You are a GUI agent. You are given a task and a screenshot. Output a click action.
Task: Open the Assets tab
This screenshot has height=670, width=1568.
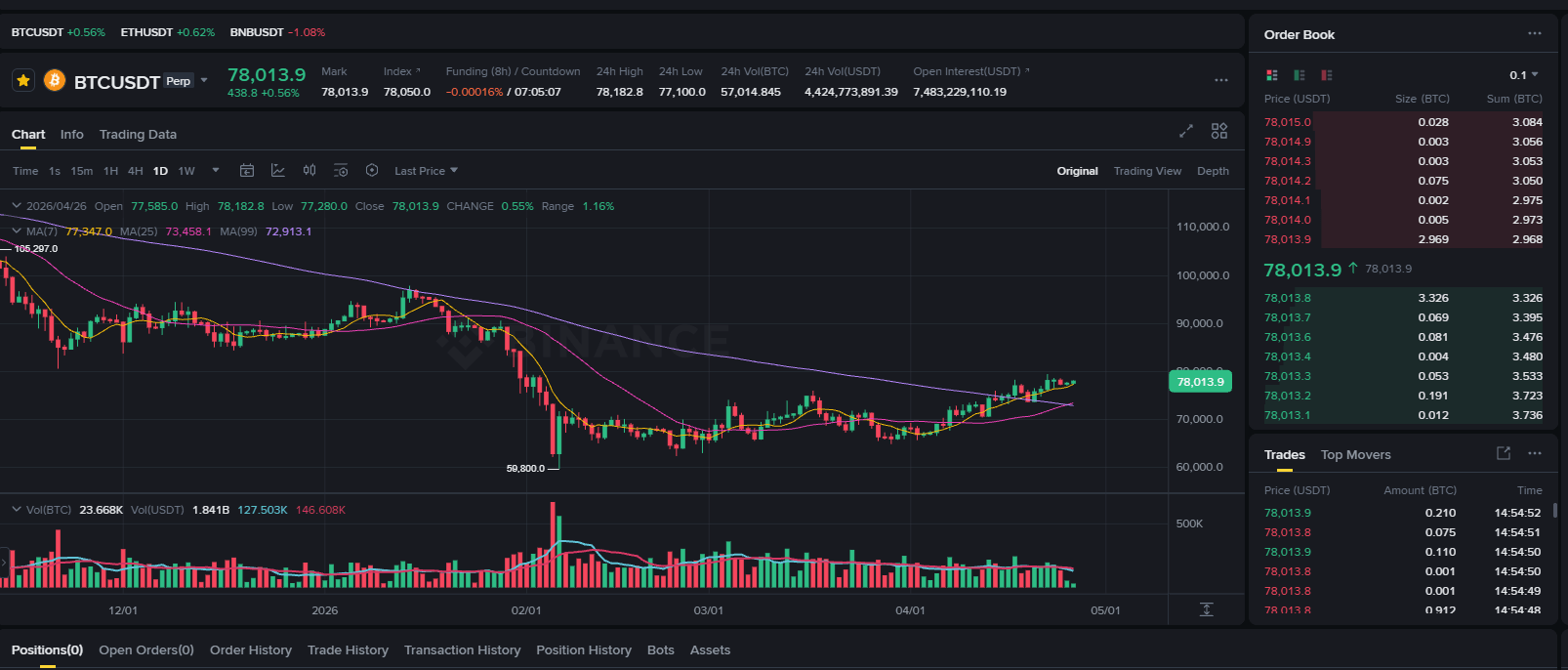pyautogui.click(x=710, y=650)
